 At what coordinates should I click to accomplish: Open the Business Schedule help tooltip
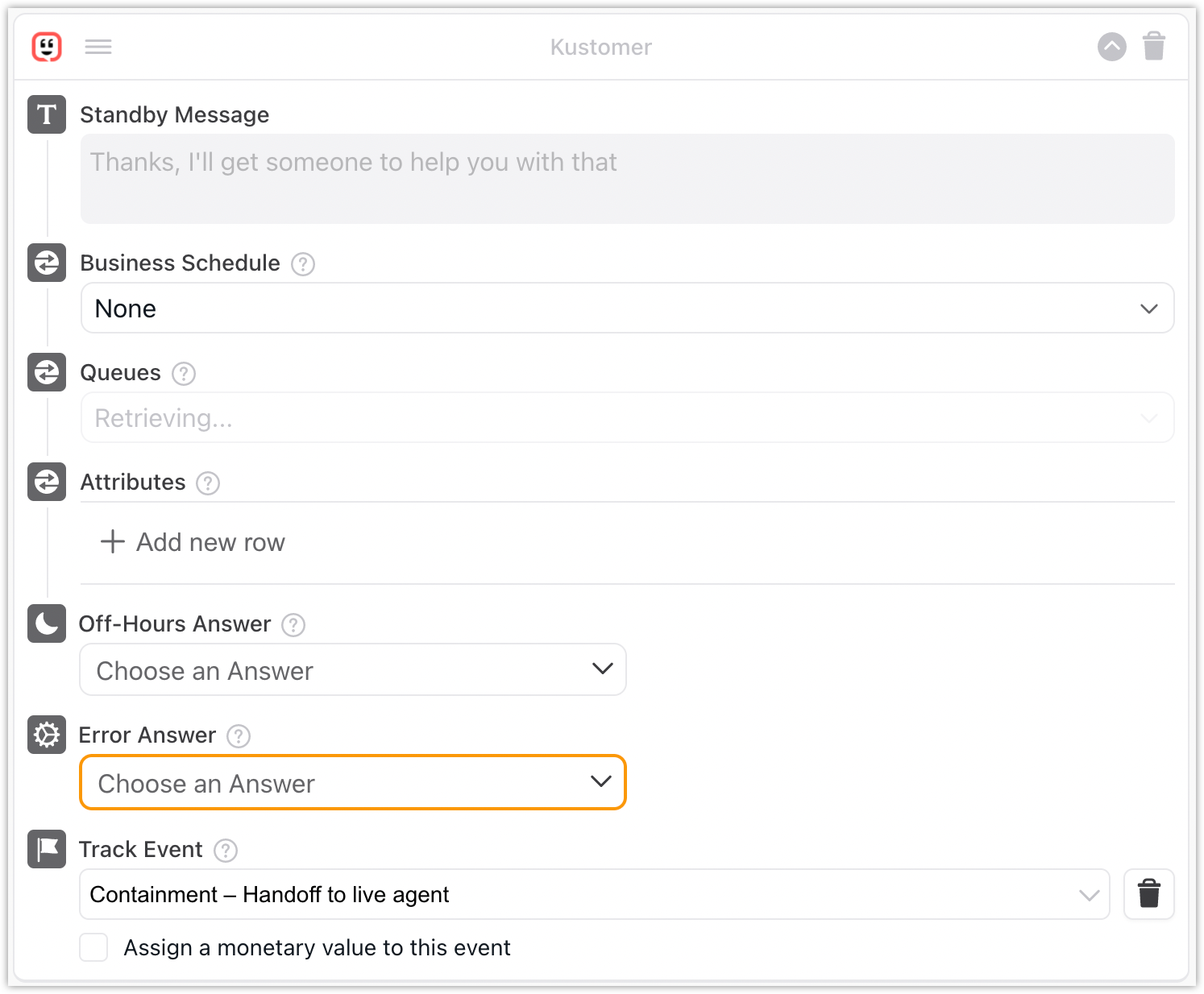303,264
